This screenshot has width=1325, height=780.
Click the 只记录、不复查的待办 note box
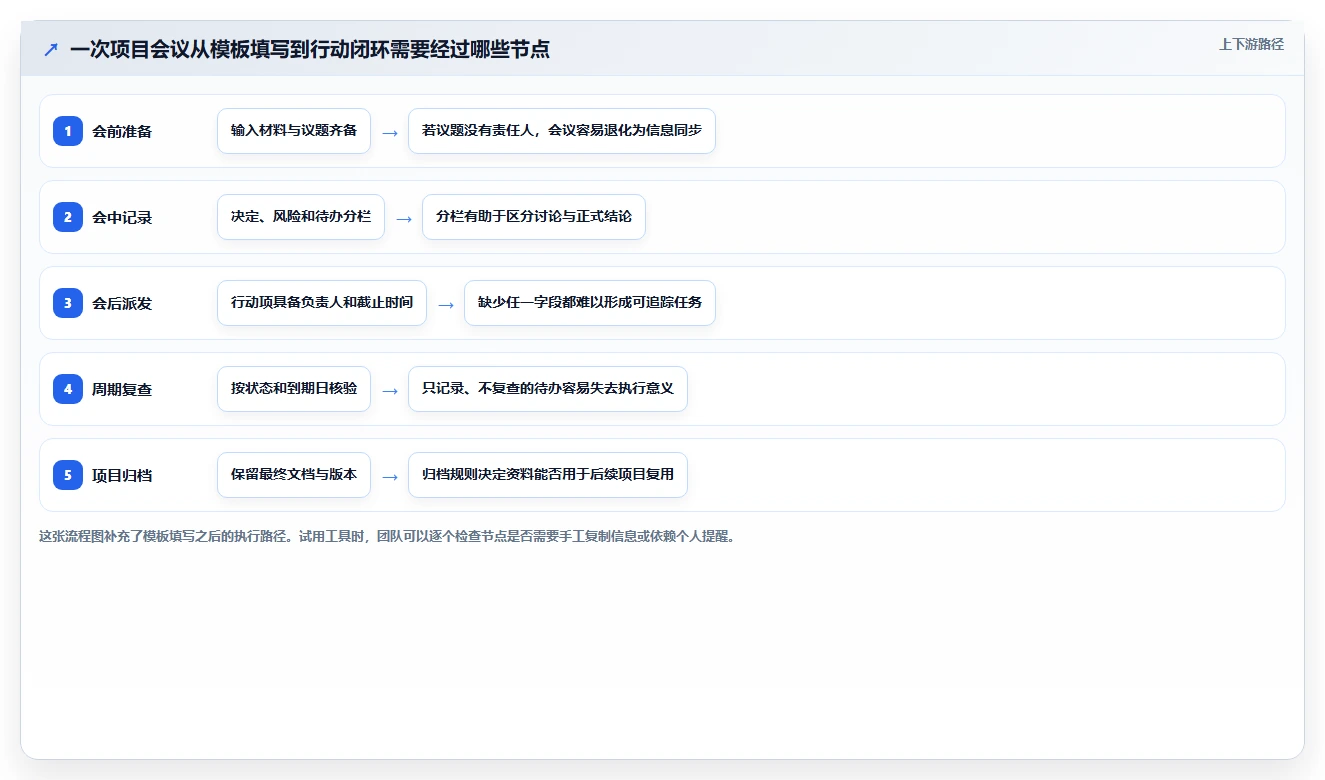(x=548, y=389)
